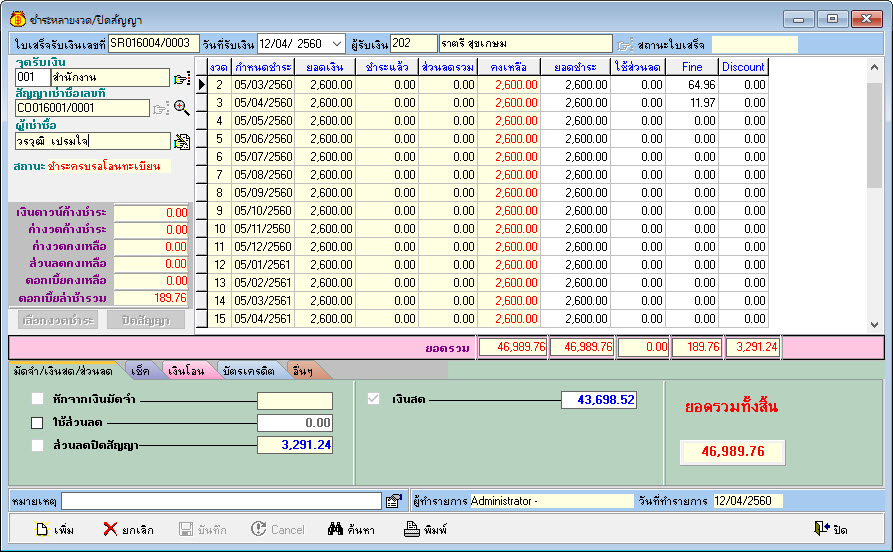Click the lookup hand icon beside receiver name
The height and width of the screenshot is (552, 893).
pos(625,44)
